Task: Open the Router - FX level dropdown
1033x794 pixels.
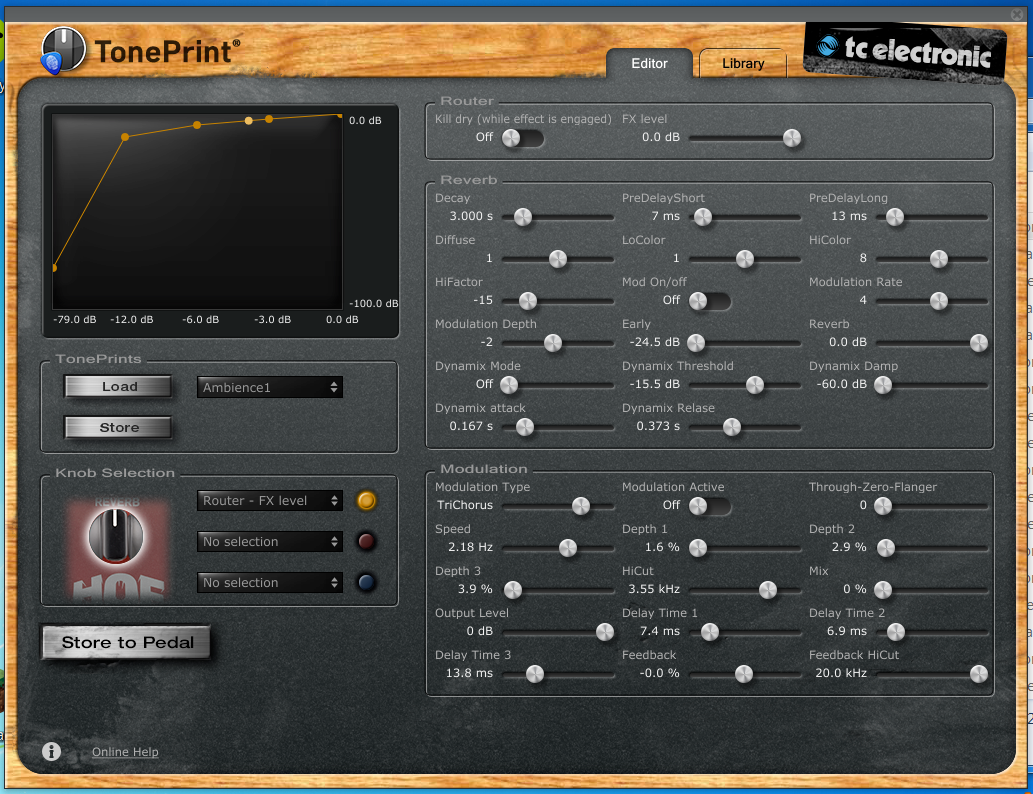Action: tap(270, 501)
